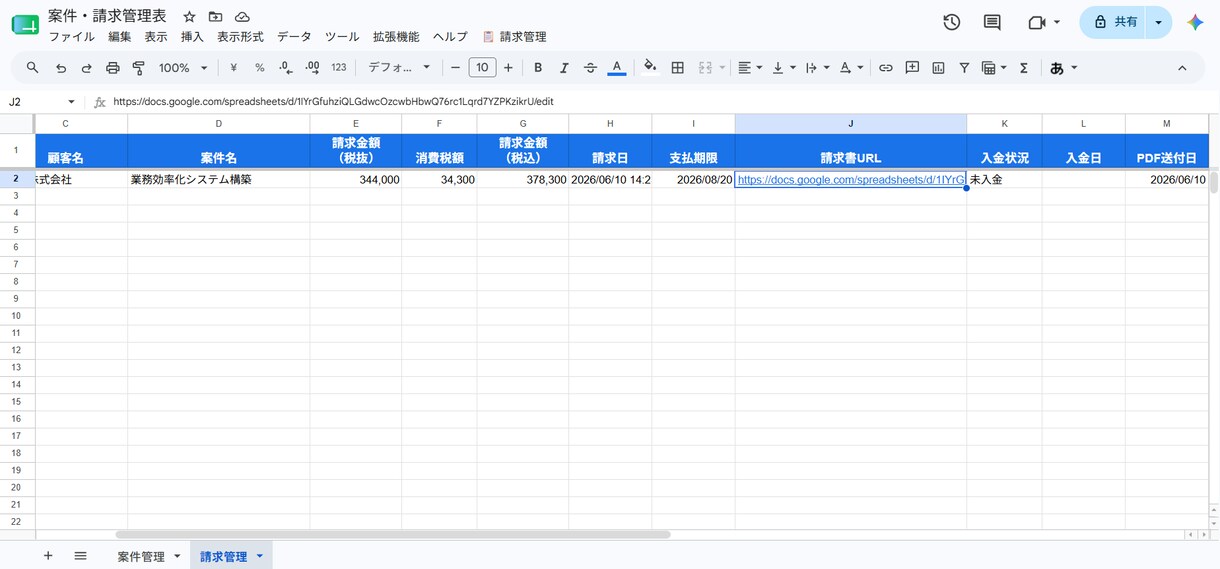
Task: Click the formula bar URL text
Action: 333,102
